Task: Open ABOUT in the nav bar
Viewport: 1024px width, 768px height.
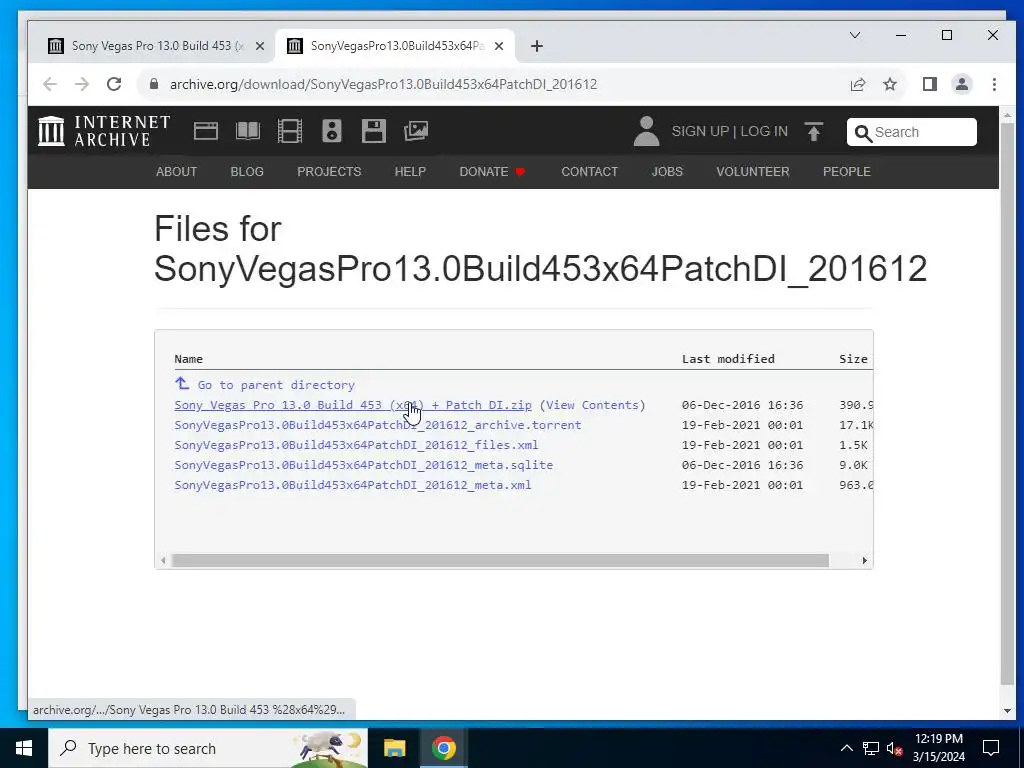Action: (x=176, y=172)
